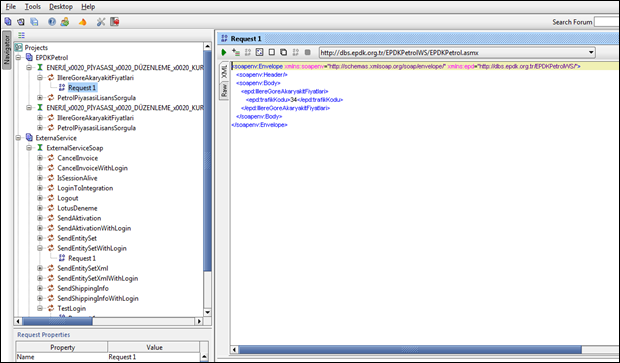Click the icon on the Request 1 editor title
The height and width of the screenshot is (363, 620).
[x=224, y=38]
